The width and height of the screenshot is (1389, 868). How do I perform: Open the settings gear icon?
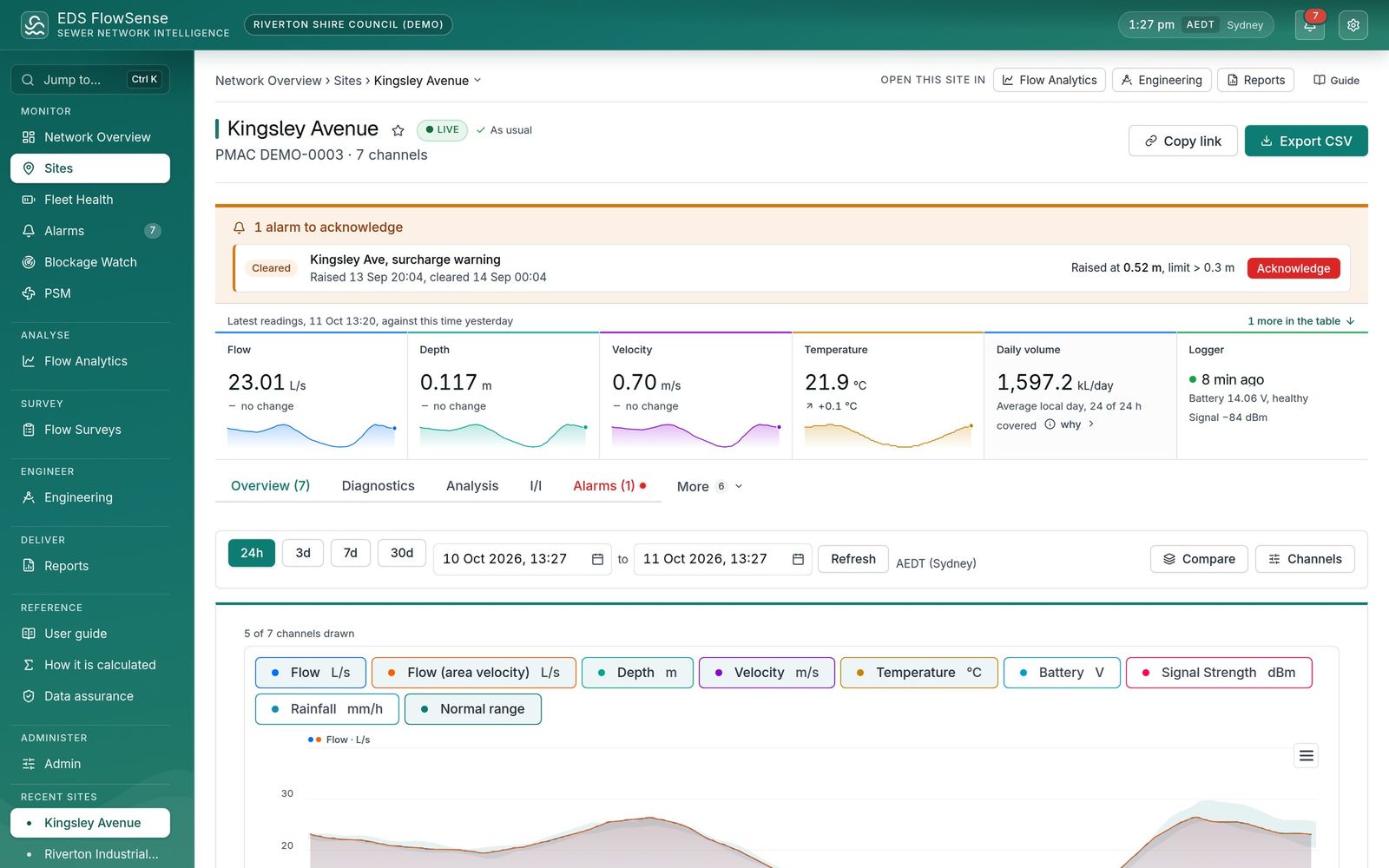(x=1353, y=25)
